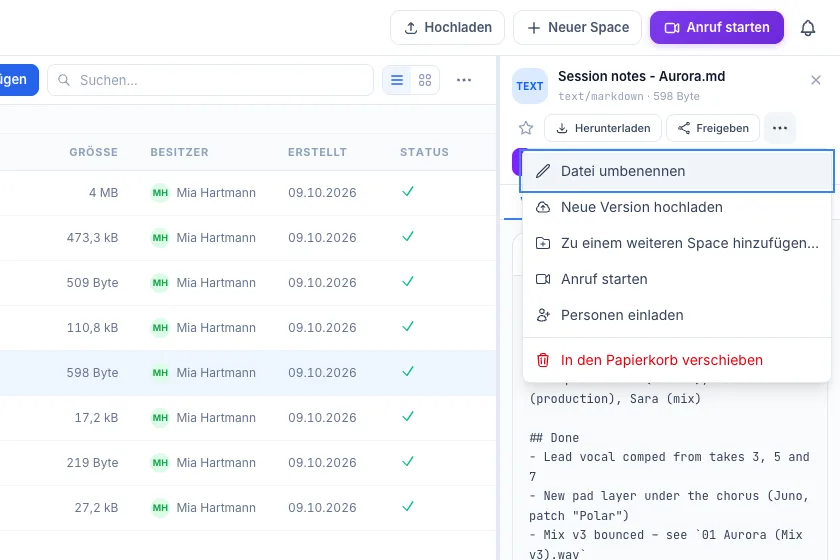Viewport: 840px width, 560px height.
Task: Select the row with size 110,8 kB
Action: coord(248,328)
